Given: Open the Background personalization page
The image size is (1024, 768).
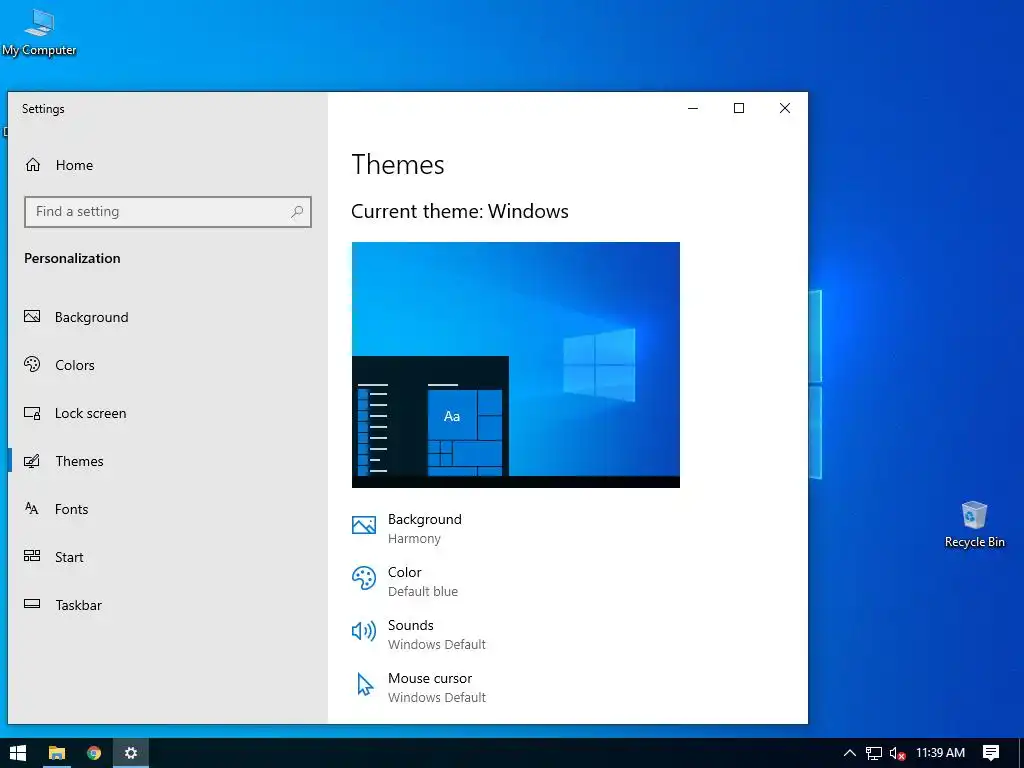Looking at the screenshot, I should (167, 317).
